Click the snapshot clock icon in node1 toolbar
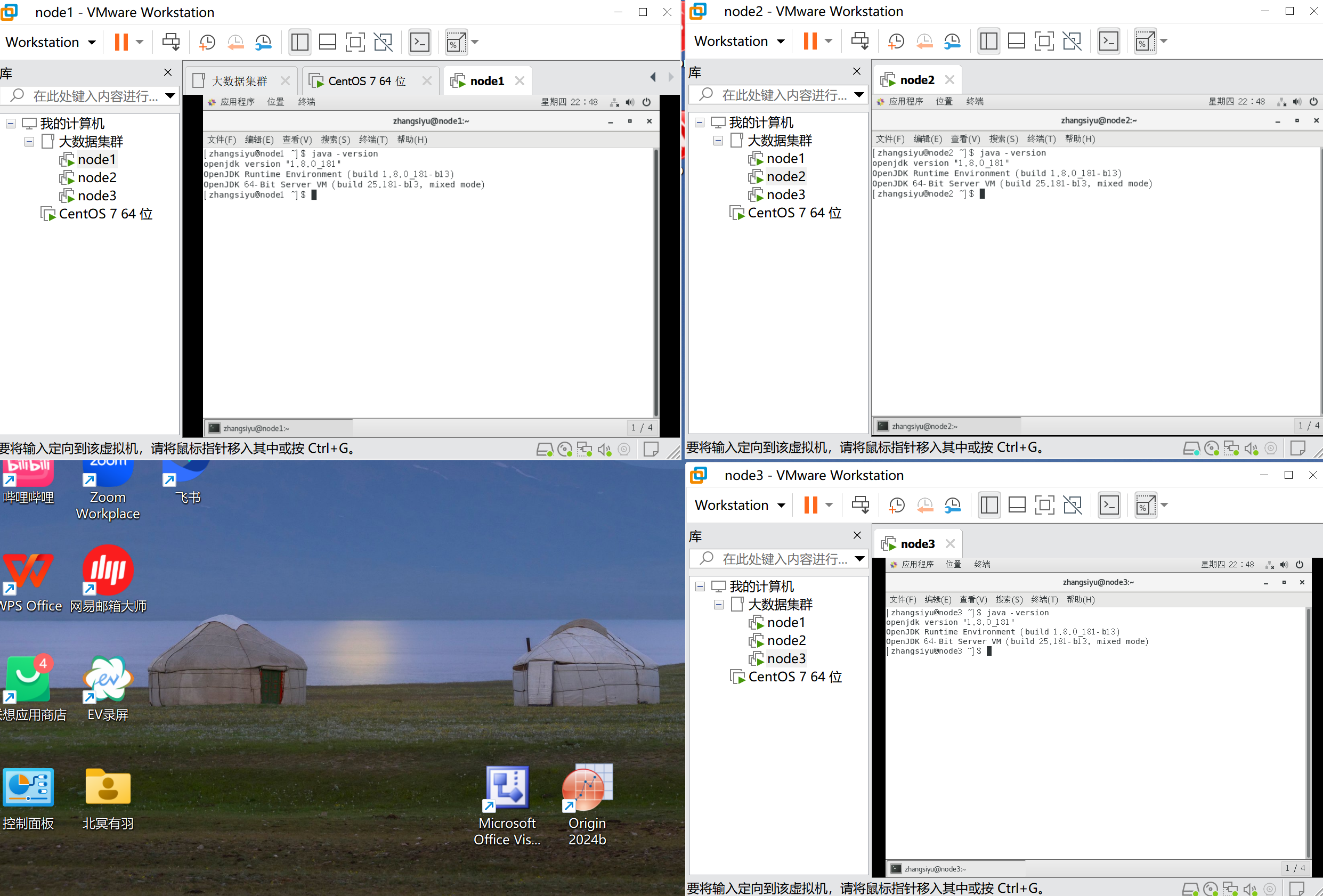The height and width of the screenshot is (896, 1323). [207, 42]
